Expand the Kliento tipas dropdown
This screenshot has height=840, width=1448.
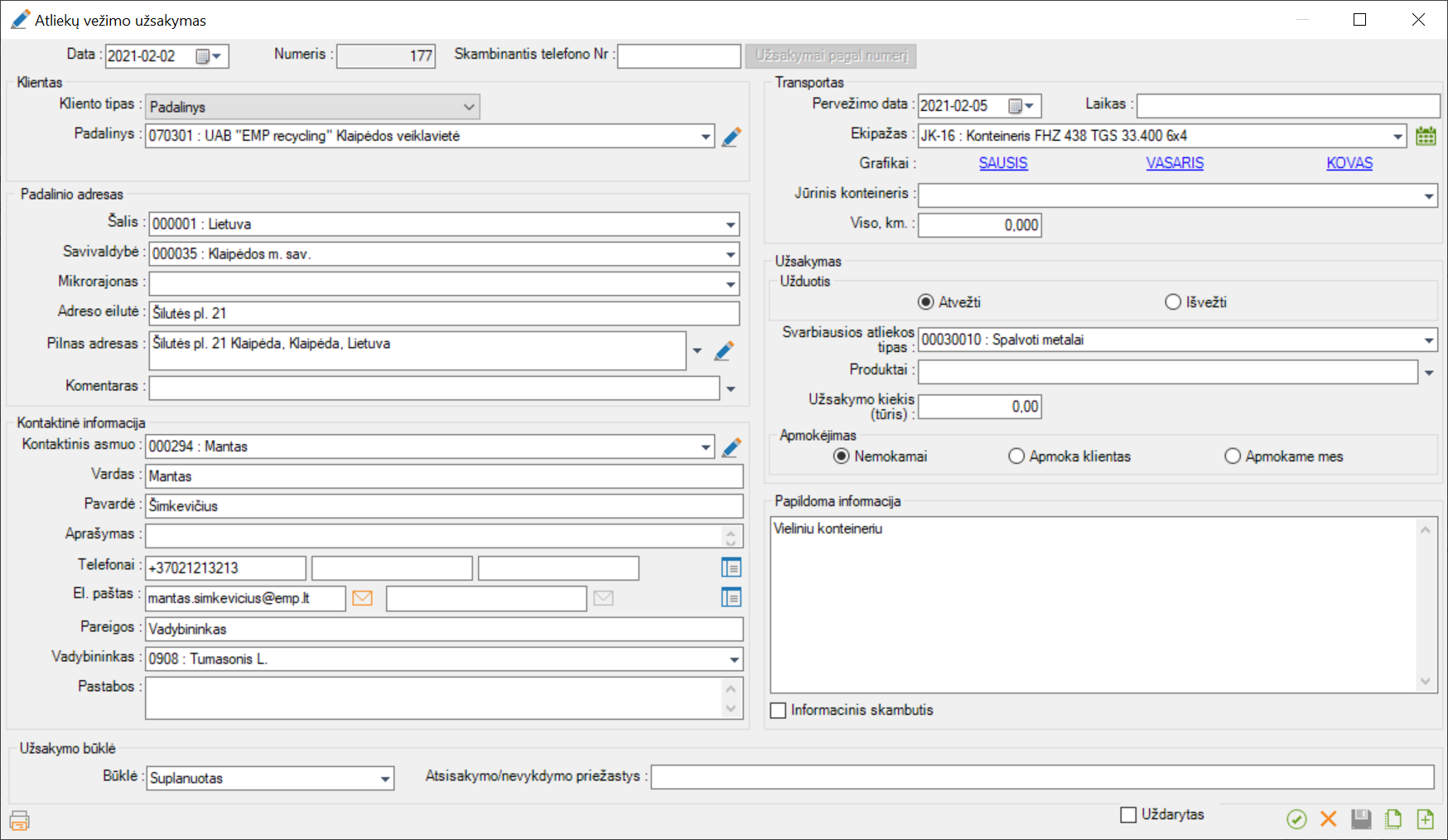[x=469, y=107]
